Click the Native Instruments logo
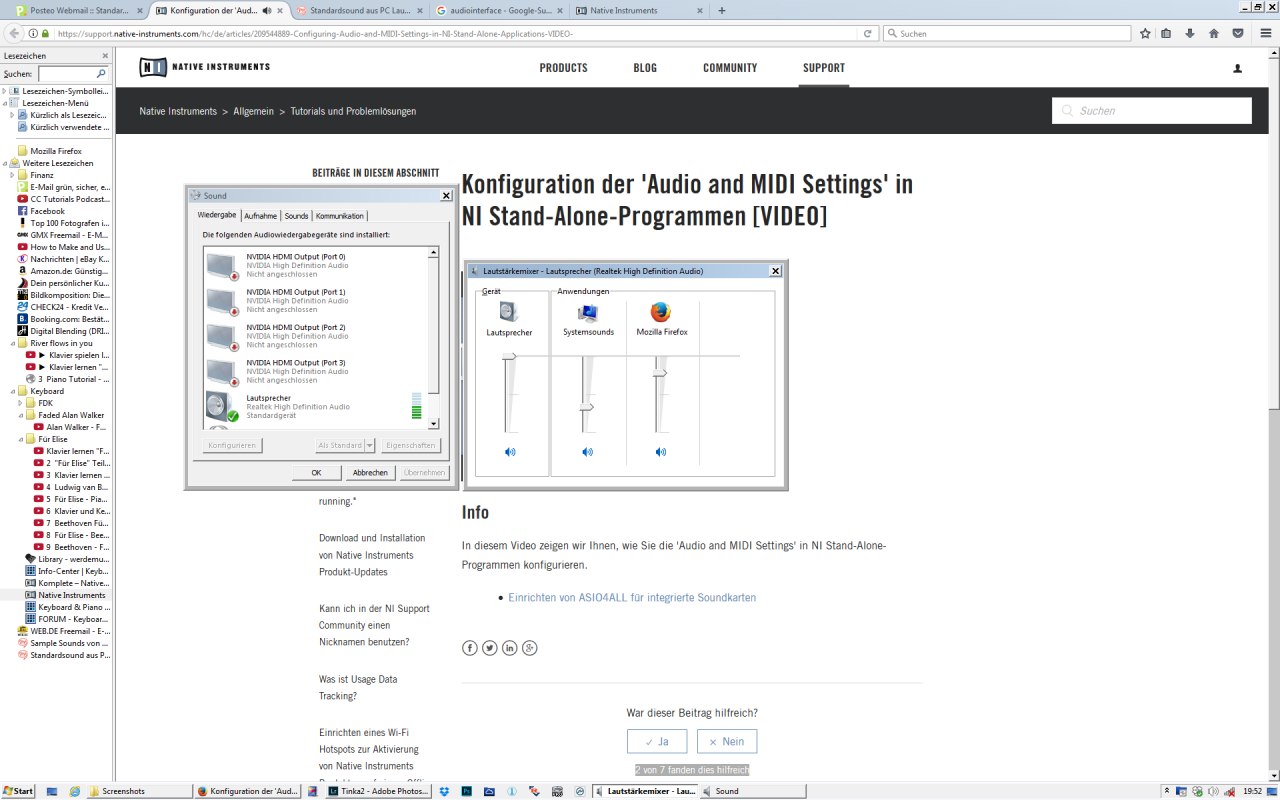1280x800 pixels. [x=204, y=67]
